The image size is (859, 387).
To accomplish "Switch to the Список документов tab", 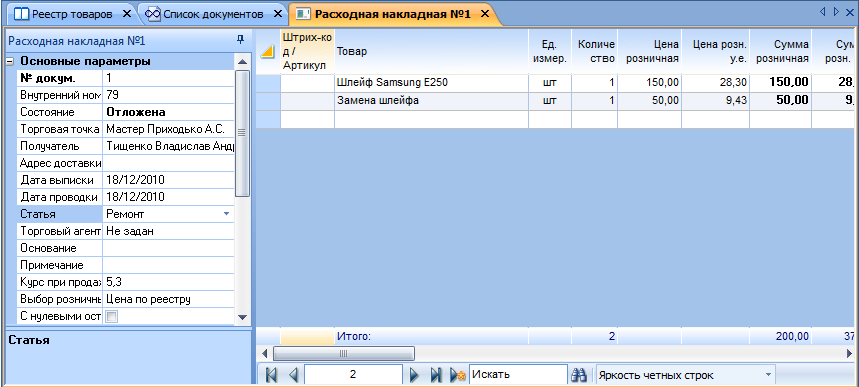I will (x=213, y=14).
